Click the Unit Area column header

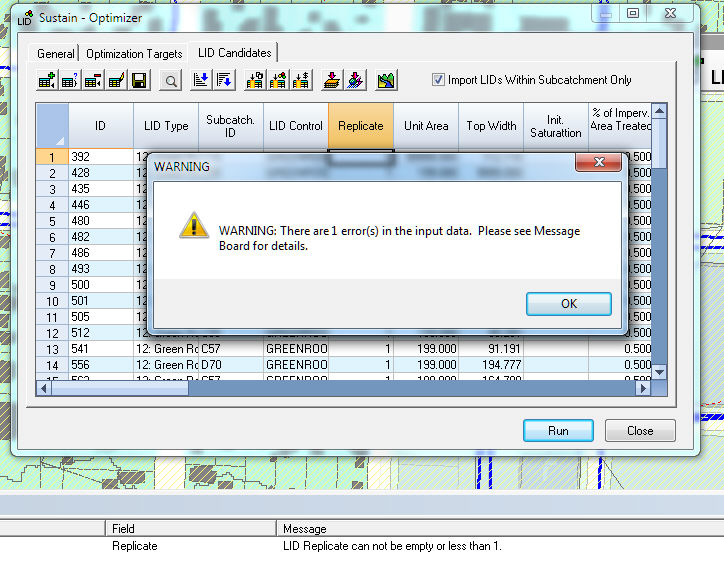point(426,126)
